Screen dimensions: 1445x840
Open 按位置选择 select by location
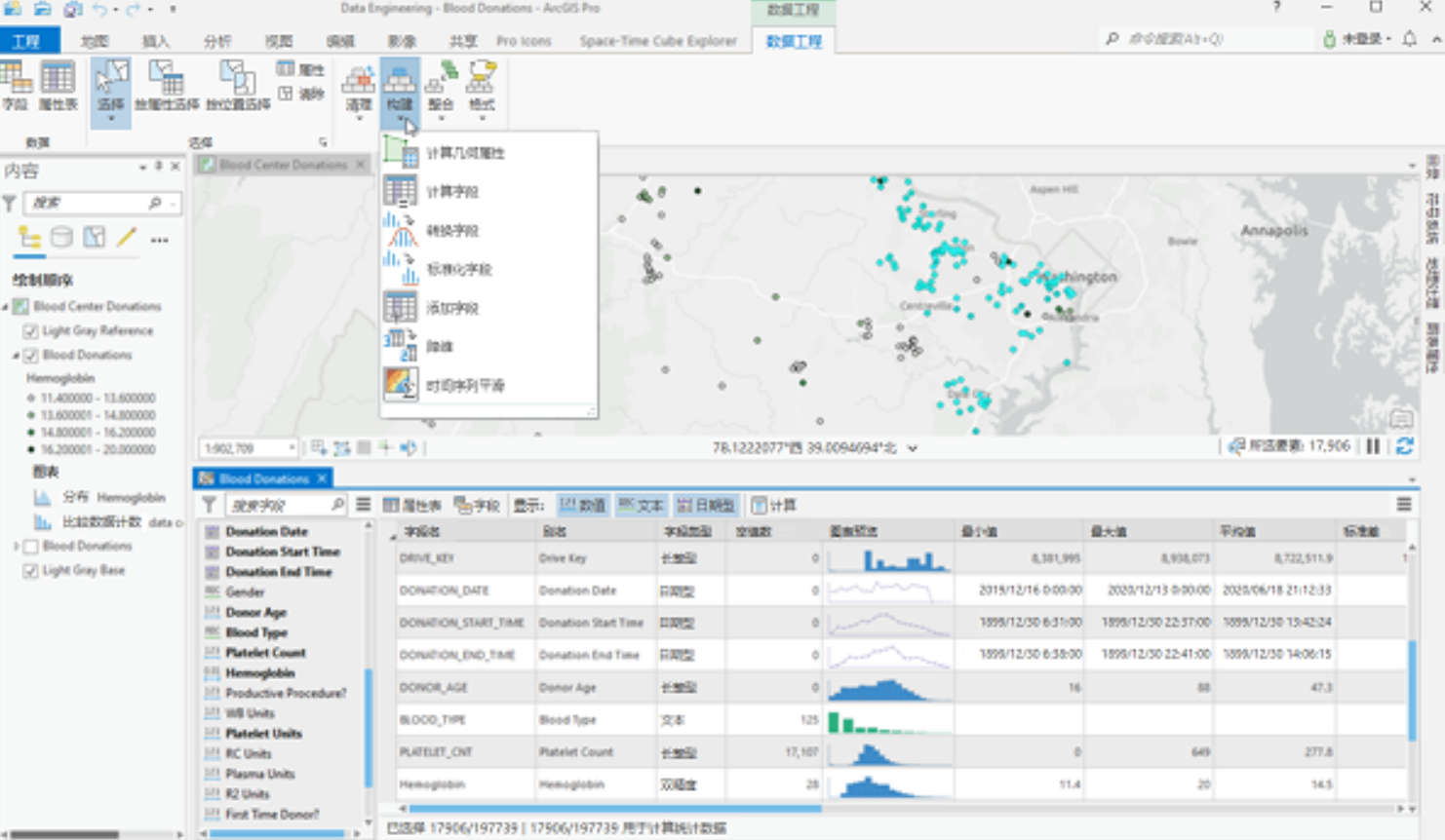(x=238, y=86)
